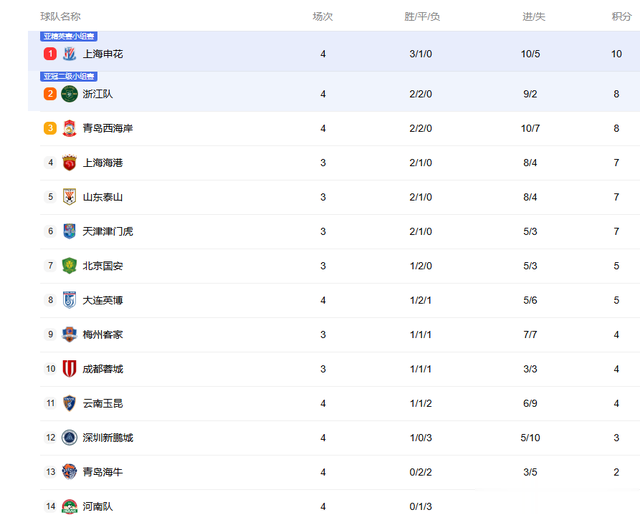Click the Beijing Guoan (北京国安) green logo
Image resolution: width=640 pixels, height=520 pixels.
pos(69,266)
